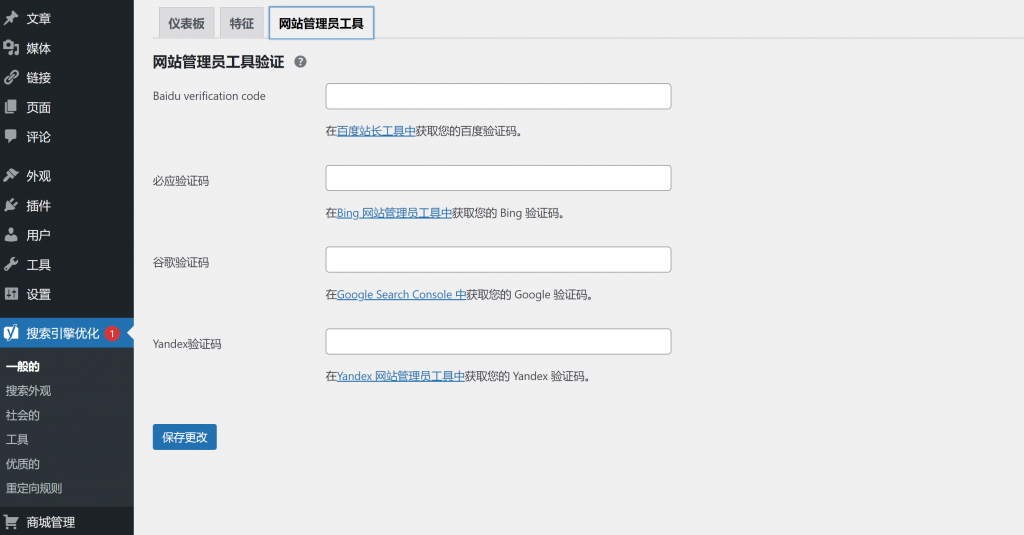
Task: Click the pages icon next to 页面
Action: click(x=11, y=106)
